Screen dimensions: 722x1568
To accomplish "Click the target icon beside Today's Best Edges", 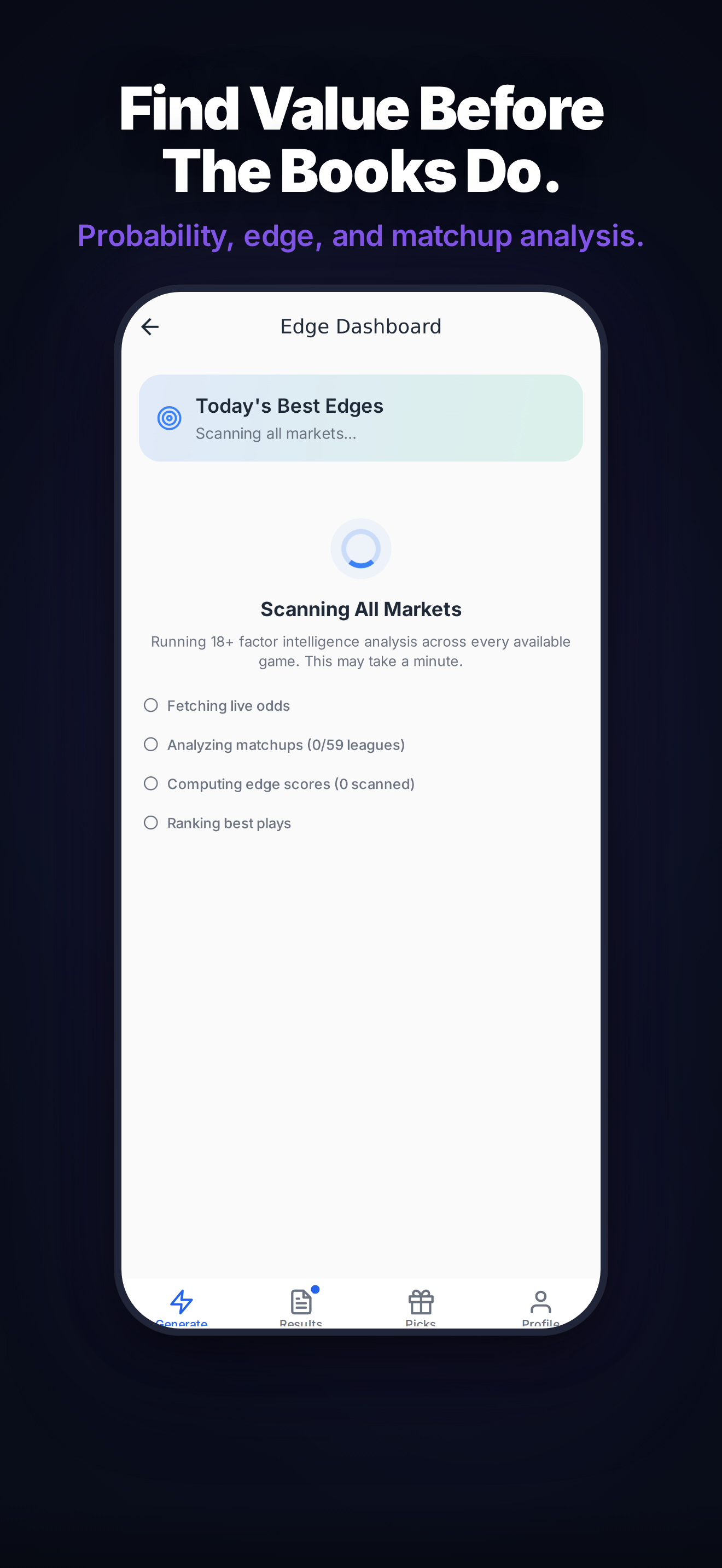I will point(169,418).
